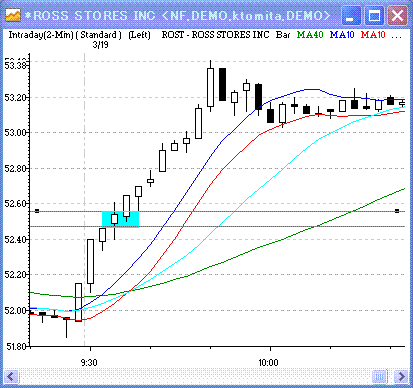413x388 pixels.
Task: Select the blue MA10 legend label
Action: pos(342,35)
